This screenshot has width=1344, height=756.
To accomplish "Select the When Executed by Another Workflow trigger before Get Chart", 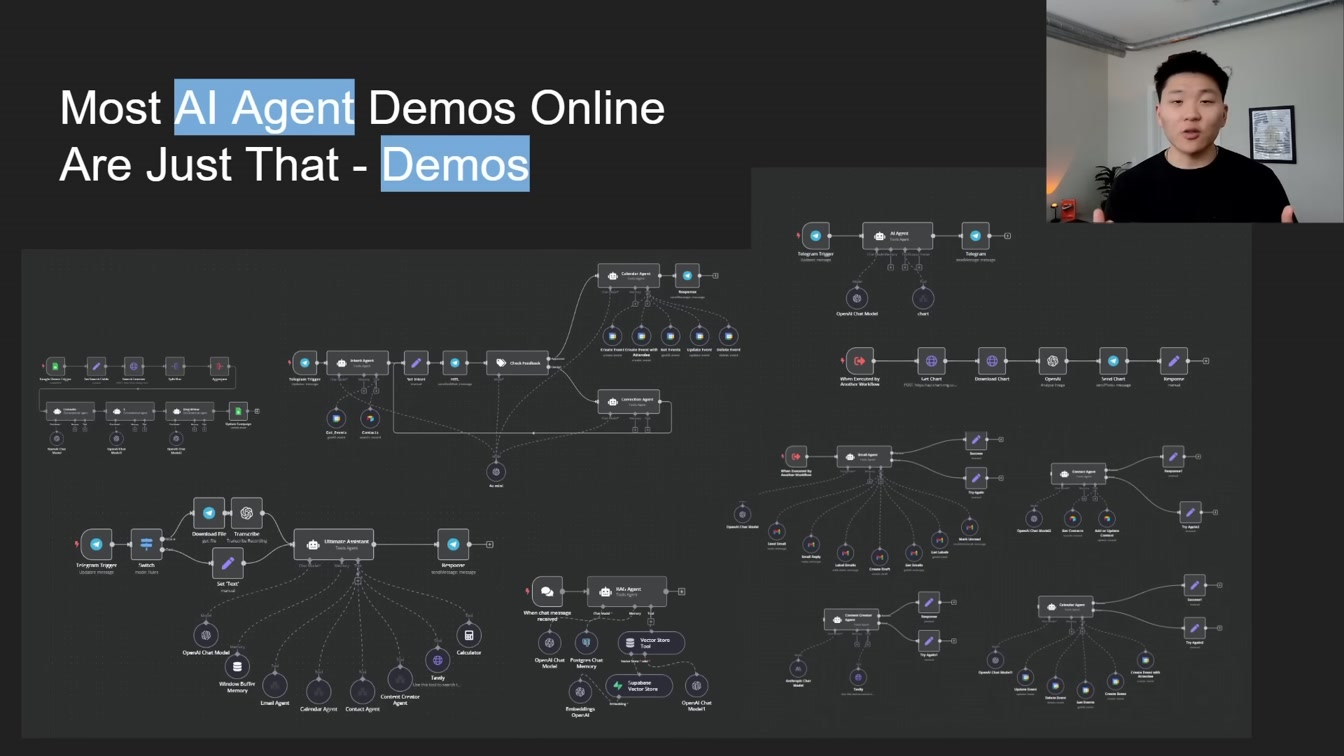I will coord(859,361).
